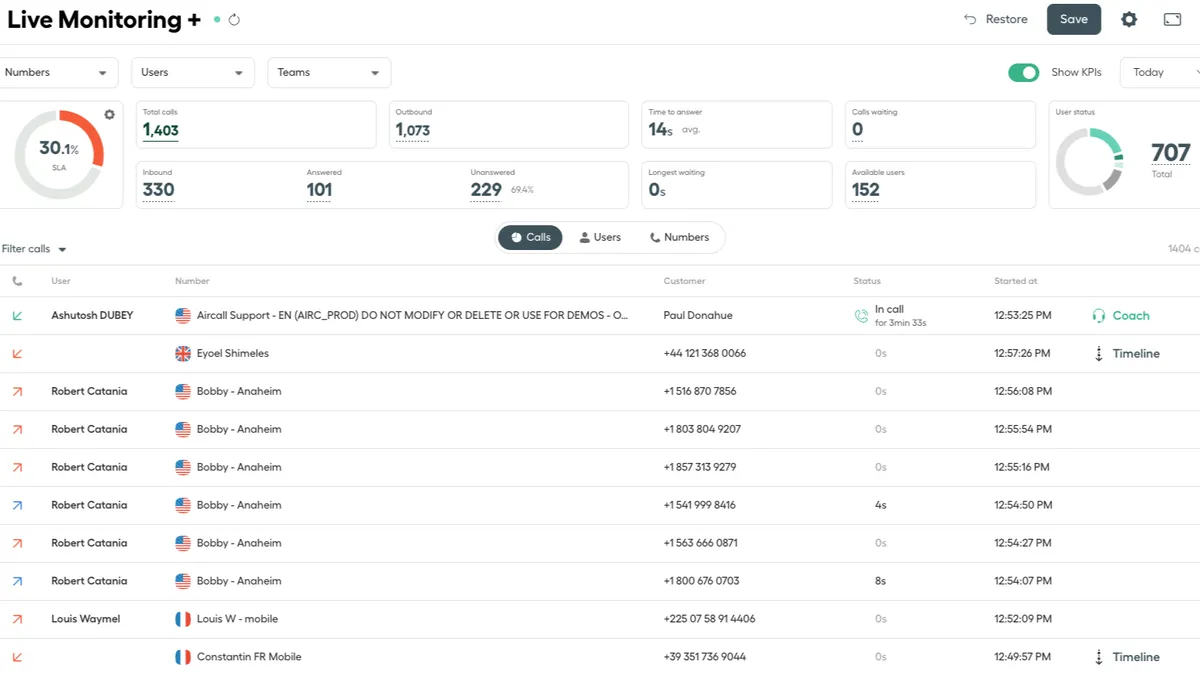
Task: Click the Outbound value 1,073
Action: click(412, 130)
